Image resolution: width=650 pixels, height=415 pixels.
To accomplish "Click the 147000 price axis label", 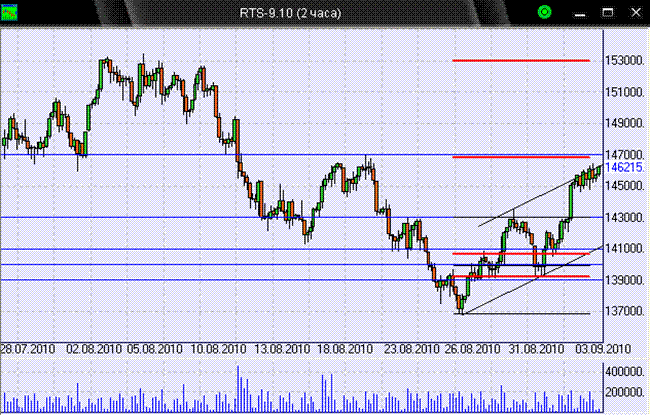I will (624, 155).
